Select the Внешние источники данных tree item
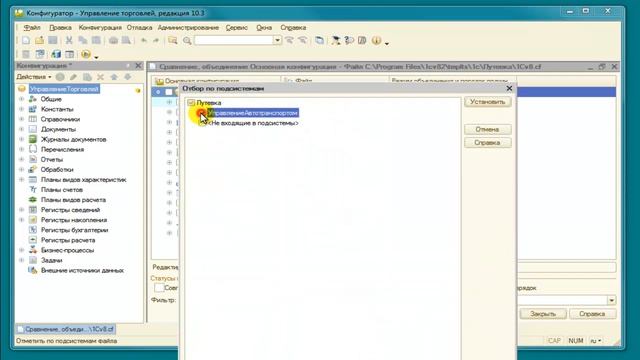640x360 pixels. (x=82, y=271)
